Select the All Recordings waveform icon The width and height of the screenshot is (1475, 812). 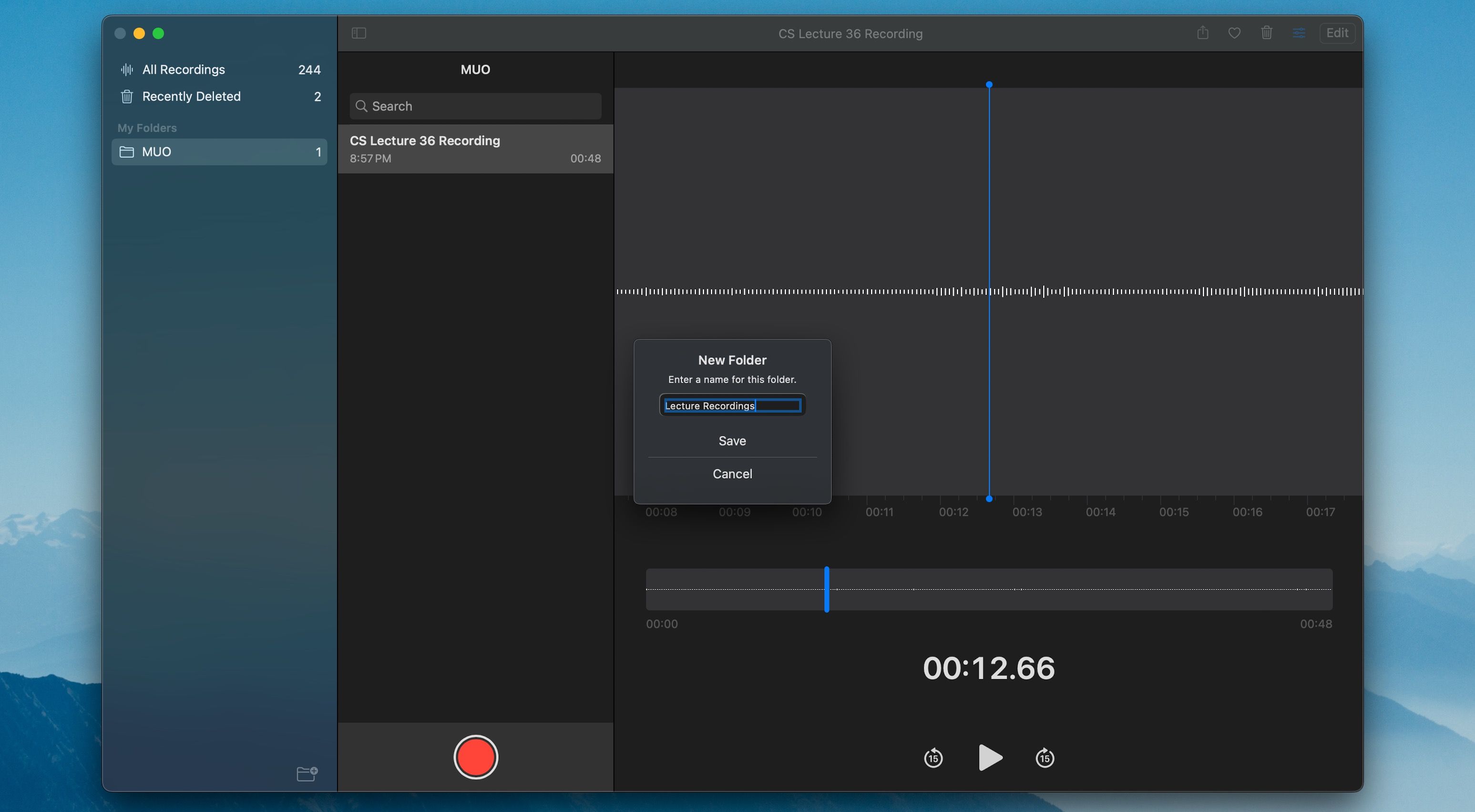click(126, 69)
